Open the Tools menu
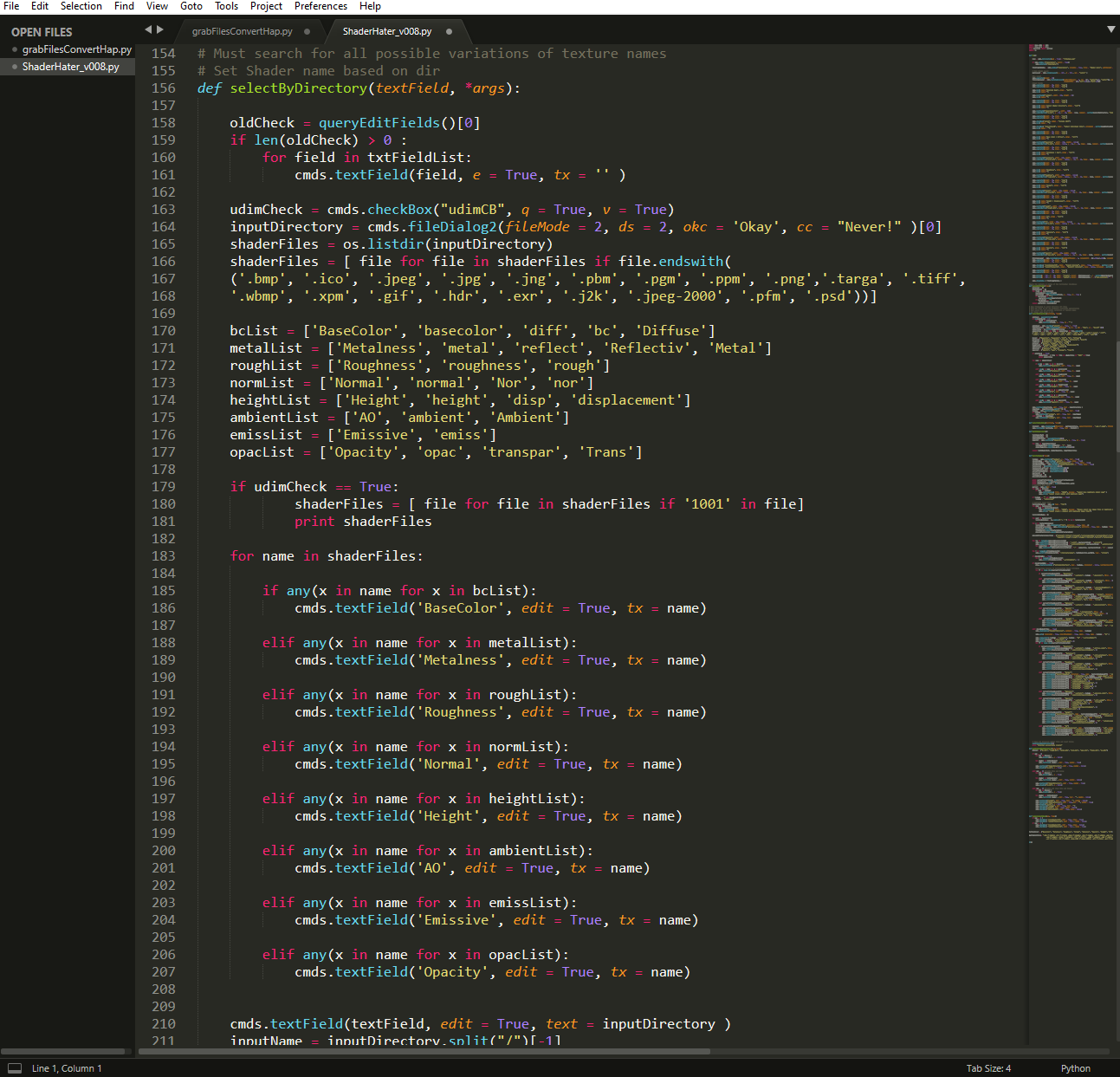This screenshot has height=1077, width=1120. [226, 6]
